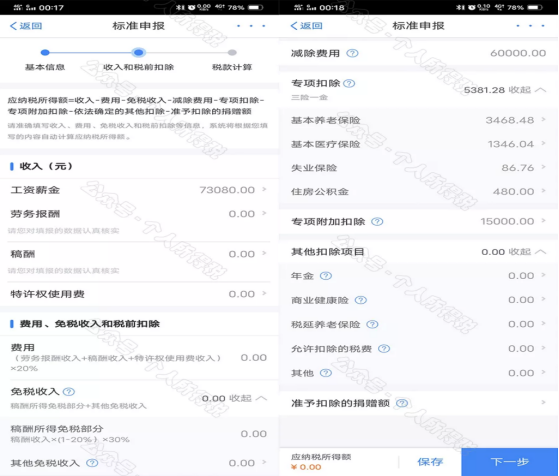Show help for 免税收入

[x=69, y=392]
